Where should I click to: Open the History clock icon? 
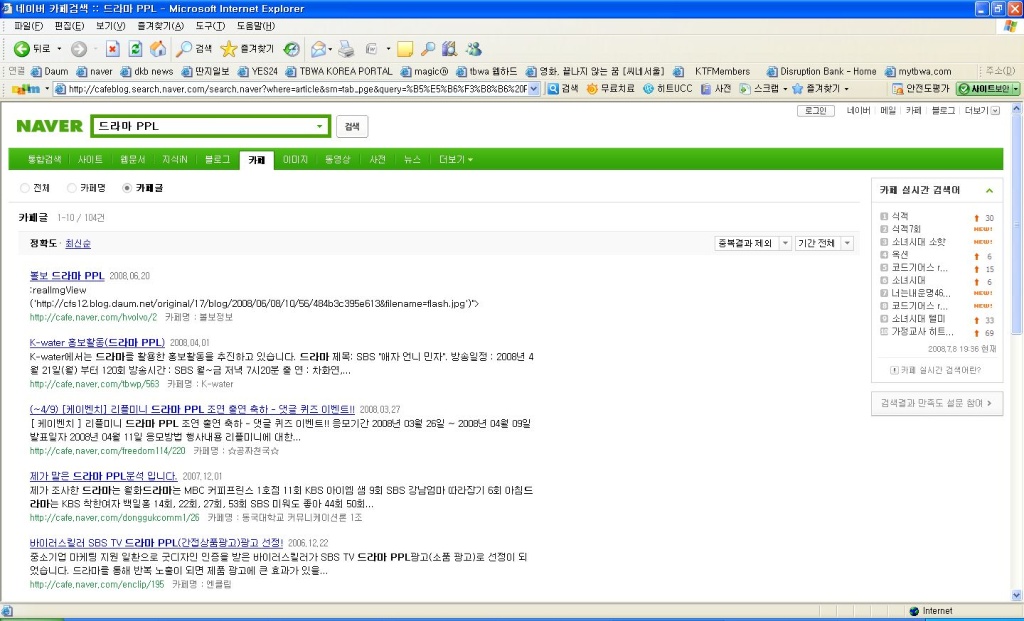pyautogui.click(x=292, y=49)
